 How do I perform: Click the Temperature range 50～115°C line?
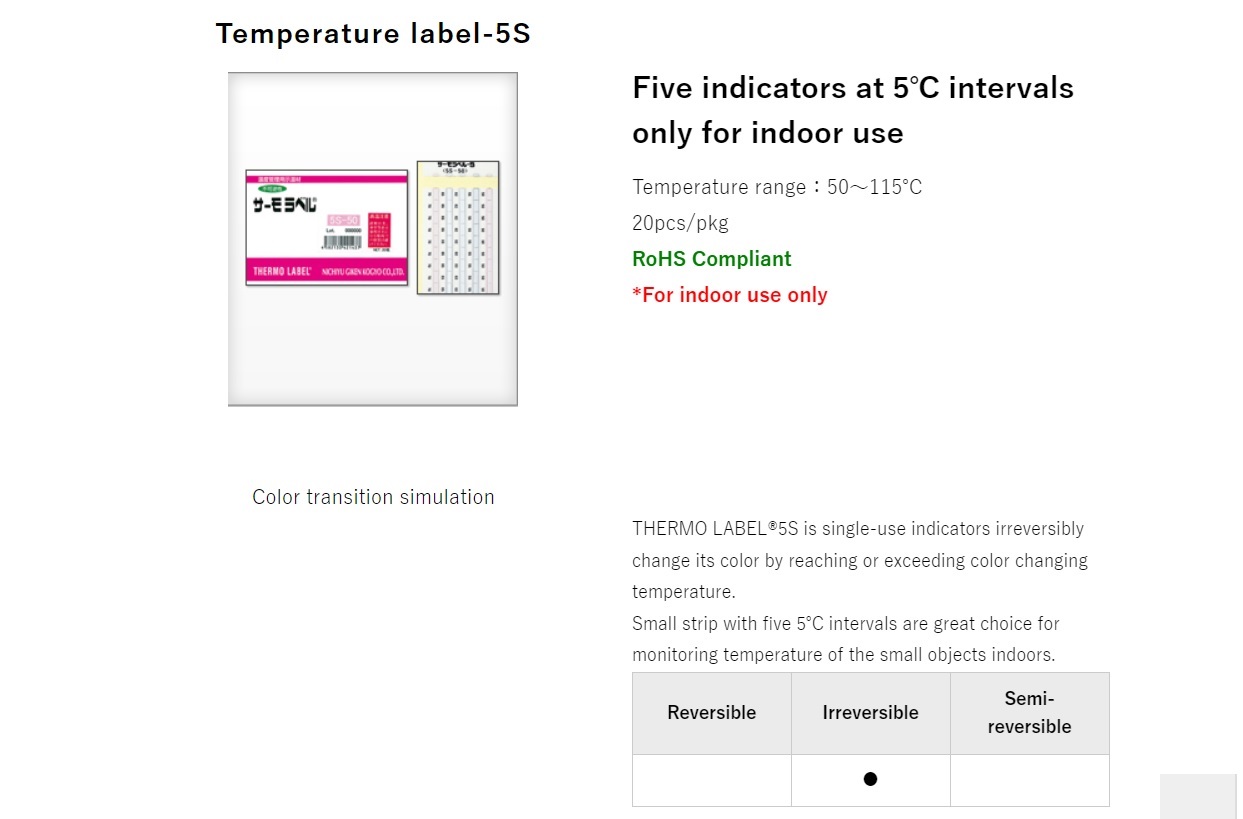(777, 187)
